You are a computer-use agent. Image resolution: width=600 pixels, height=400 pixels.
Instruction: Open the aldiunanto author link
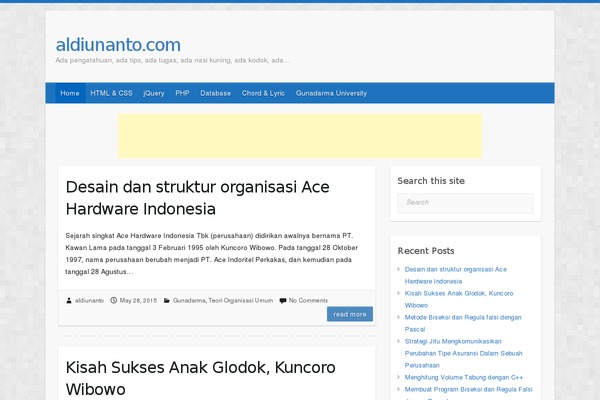(89, 300)
